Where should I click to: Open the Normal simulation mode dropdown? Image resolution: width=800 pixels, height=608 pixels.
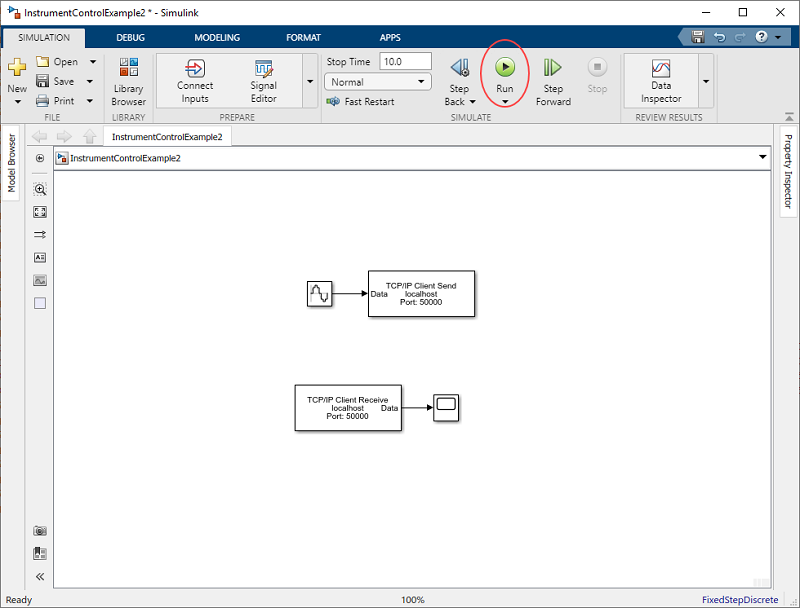tap(378, 82)
